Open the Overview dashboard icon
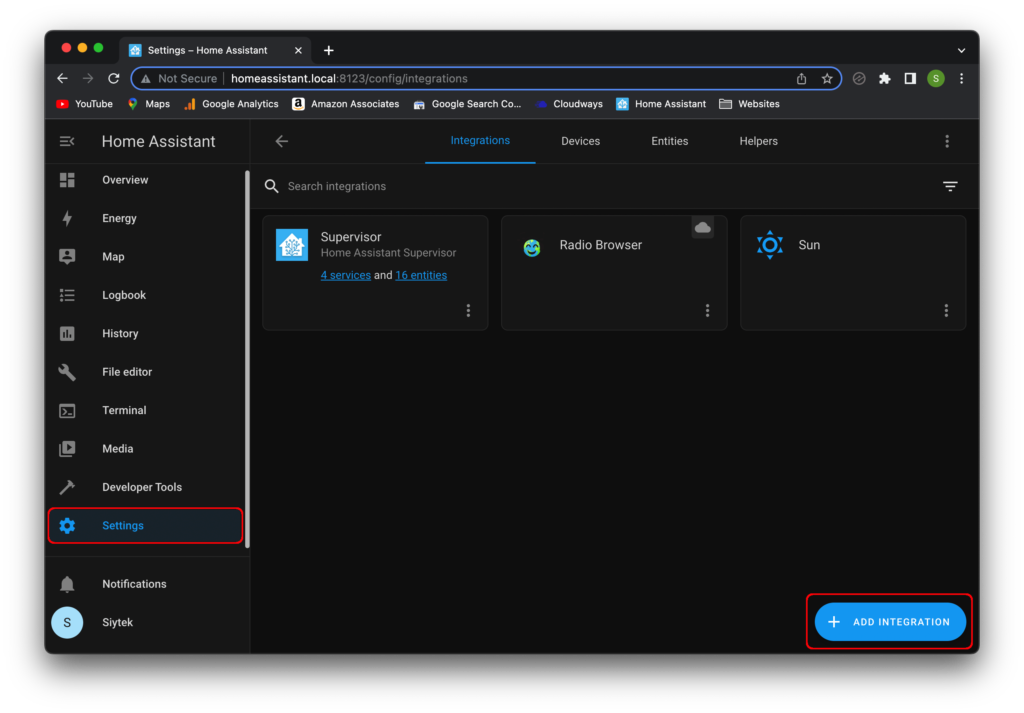 pos(67,180)
